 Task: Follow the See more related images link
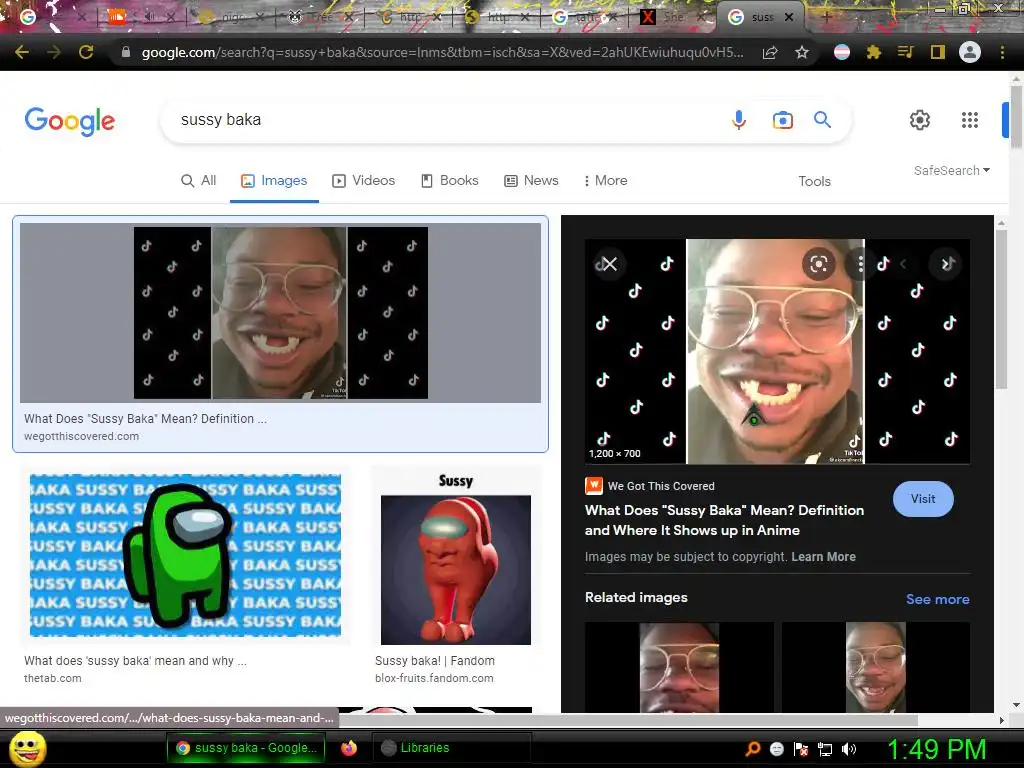click(x=937, y=599)
